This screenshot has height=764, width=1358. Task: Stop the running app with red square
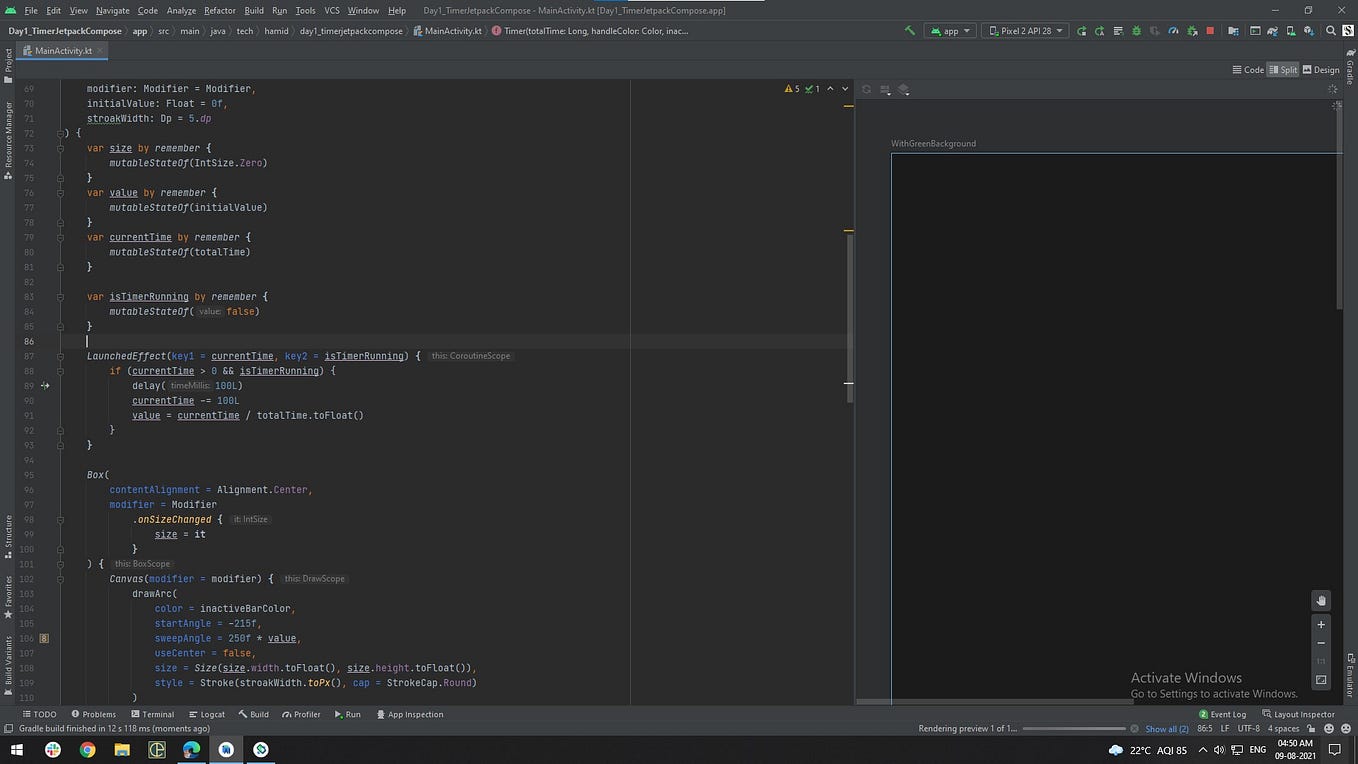[1210, 31]
